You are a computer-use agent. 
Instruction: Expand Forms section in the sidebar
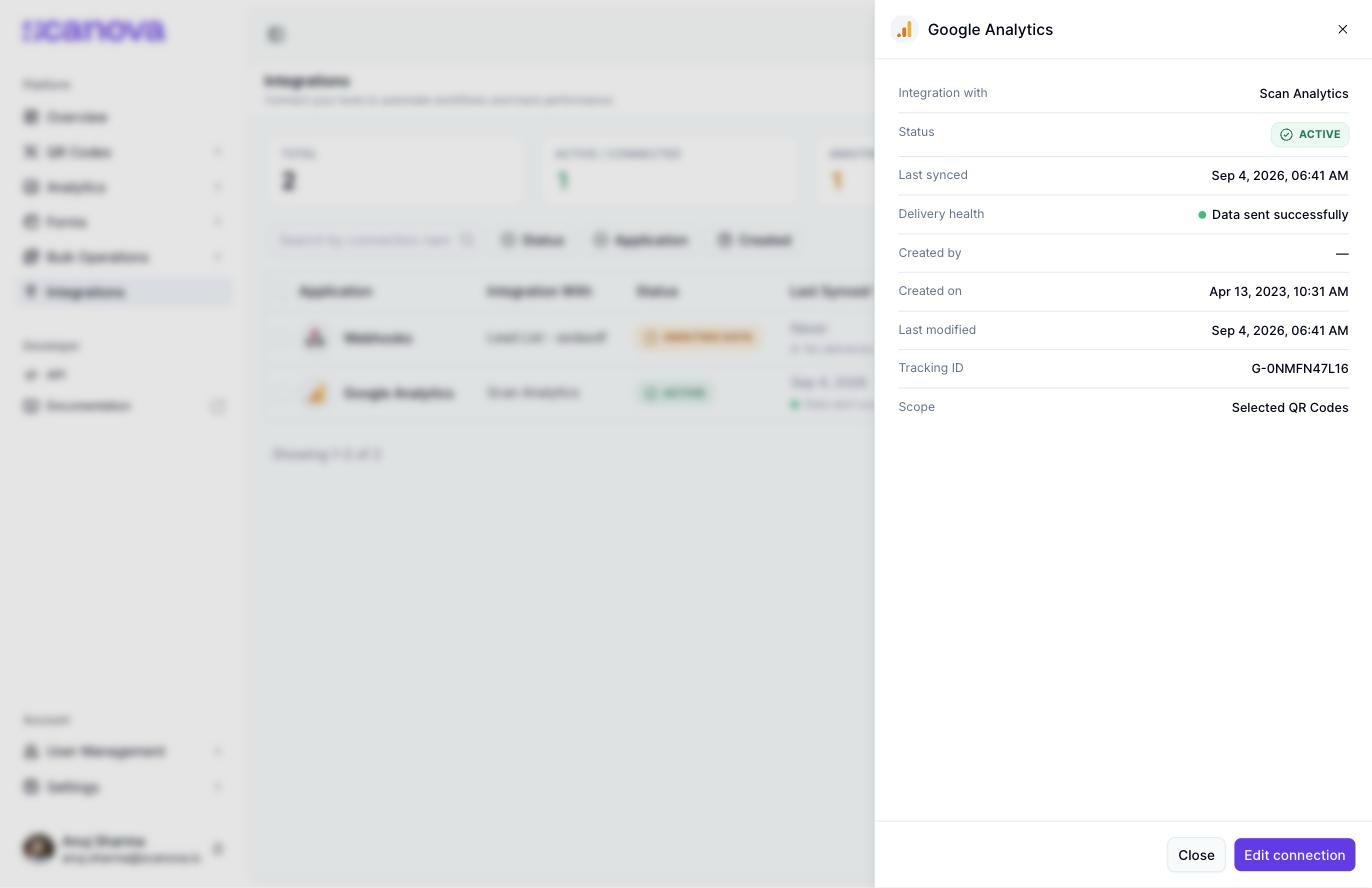tap(124, 222)
